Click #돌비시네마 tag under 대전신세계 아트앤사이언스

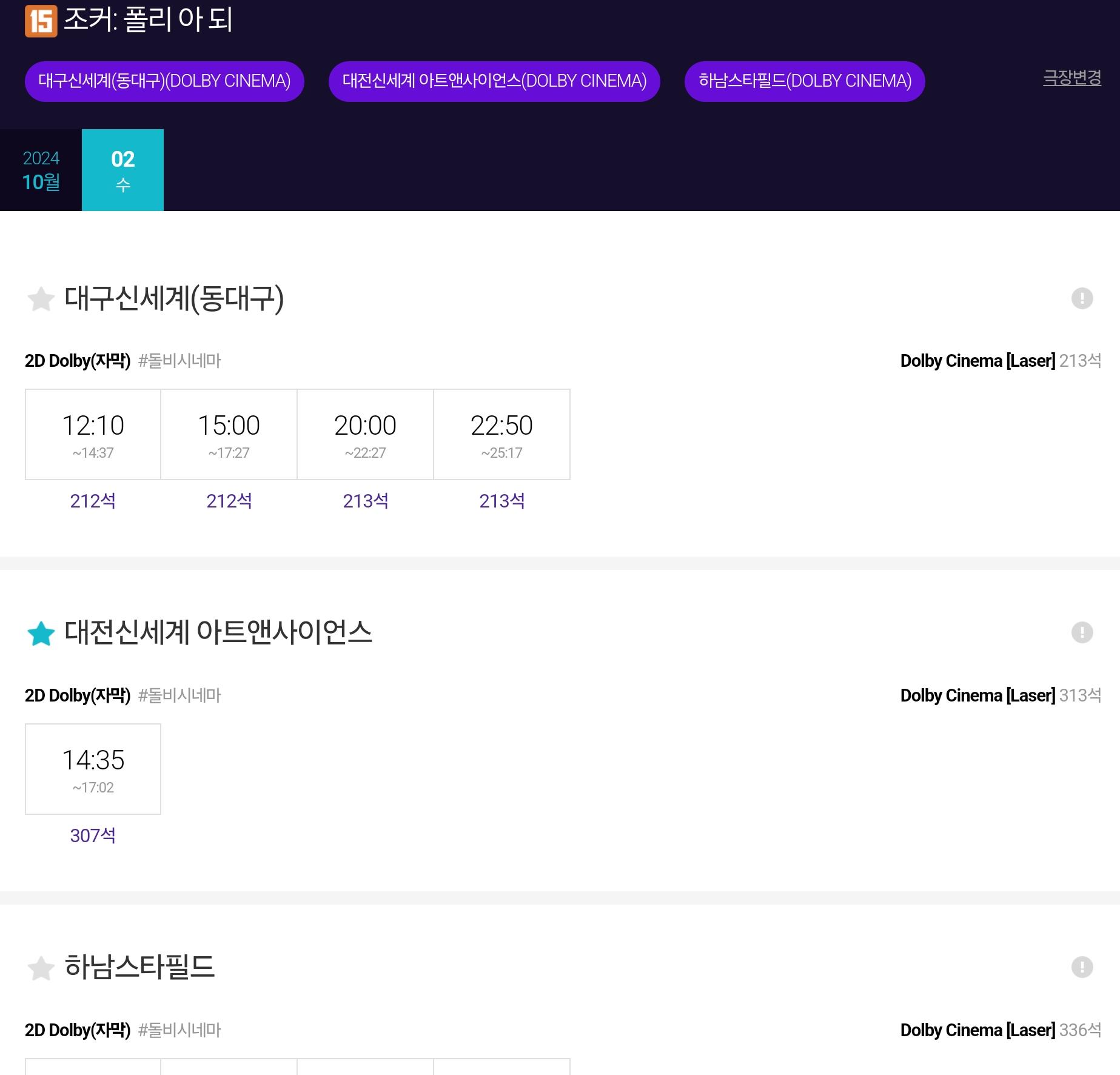click(x=179, y=695)
